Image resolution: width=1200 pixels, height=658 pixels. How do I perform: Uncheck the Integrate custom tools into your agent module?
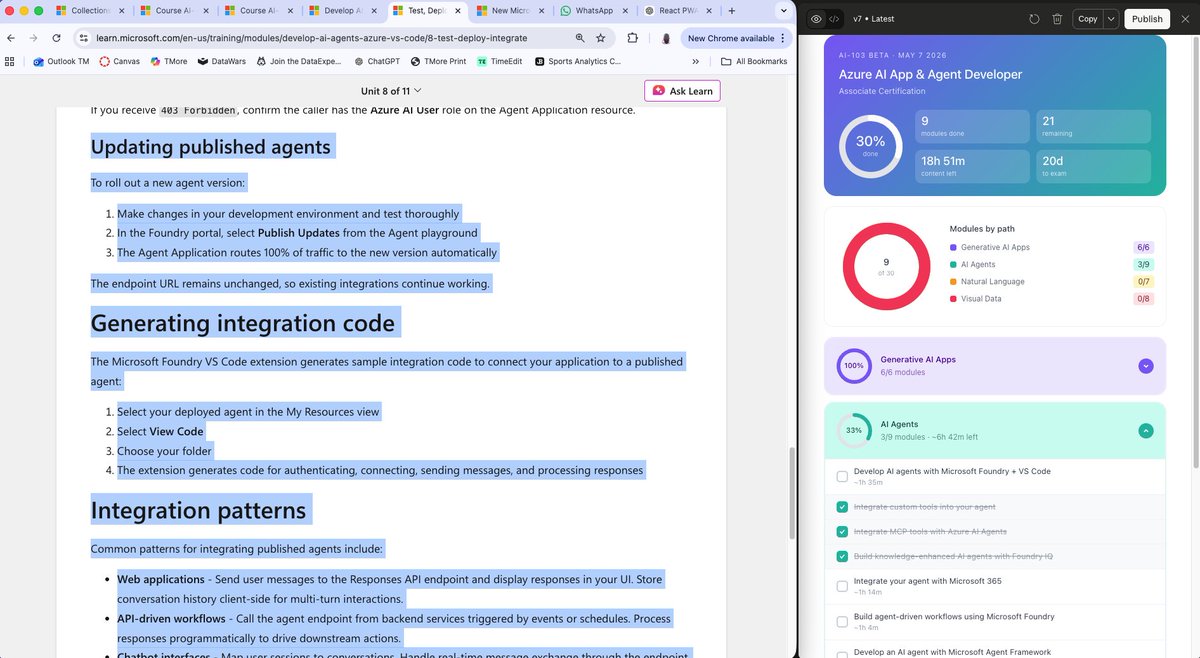[x=842, y=507]
